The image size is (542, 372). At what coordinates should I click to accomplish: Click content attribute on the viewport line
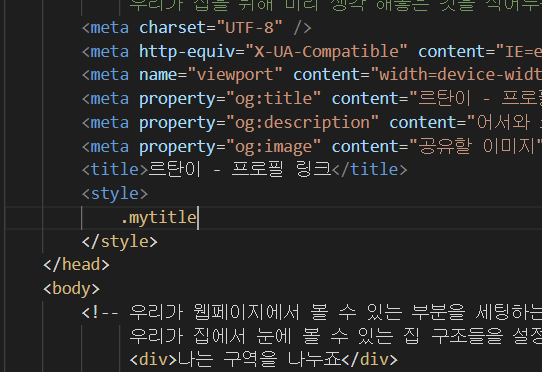coord(327,75)
